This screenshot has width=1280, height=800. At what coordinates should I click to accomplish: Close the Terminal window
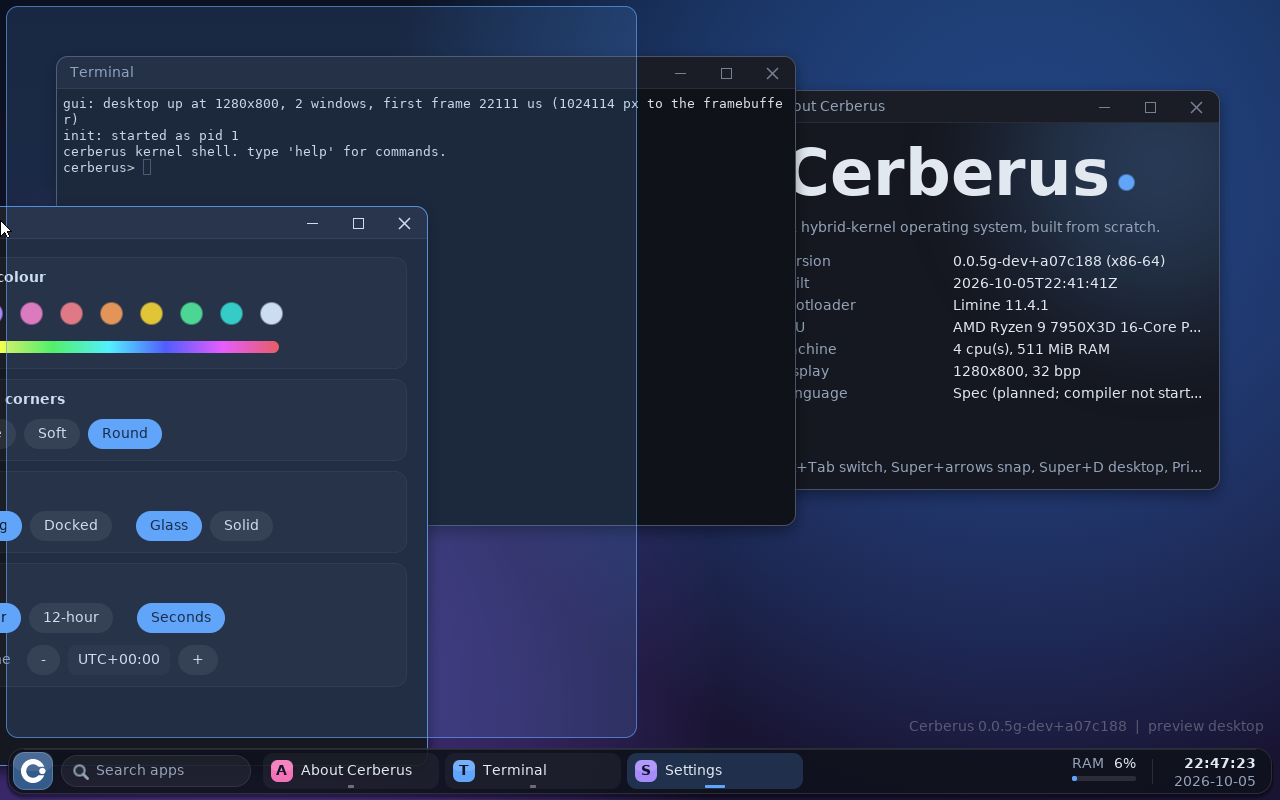pyautogui.click(x=772, y=73)
